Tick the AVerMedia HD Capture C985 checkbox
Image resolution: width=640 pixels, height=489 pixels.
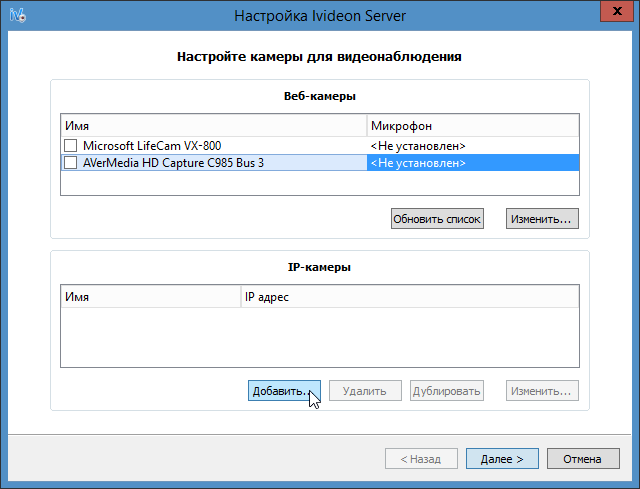(71, 162)
